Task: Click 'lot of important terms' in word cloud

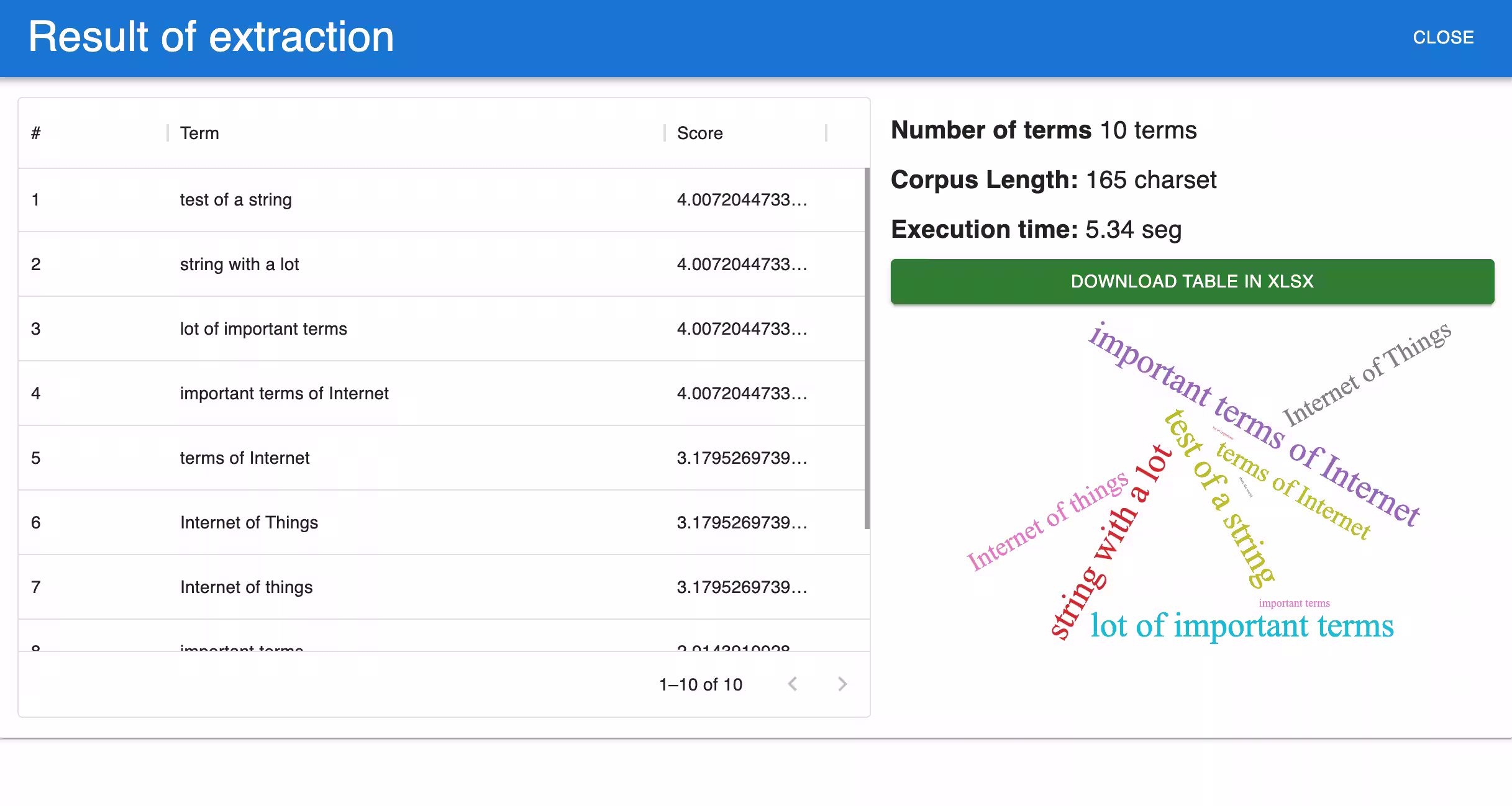Action: point(1242,626)
